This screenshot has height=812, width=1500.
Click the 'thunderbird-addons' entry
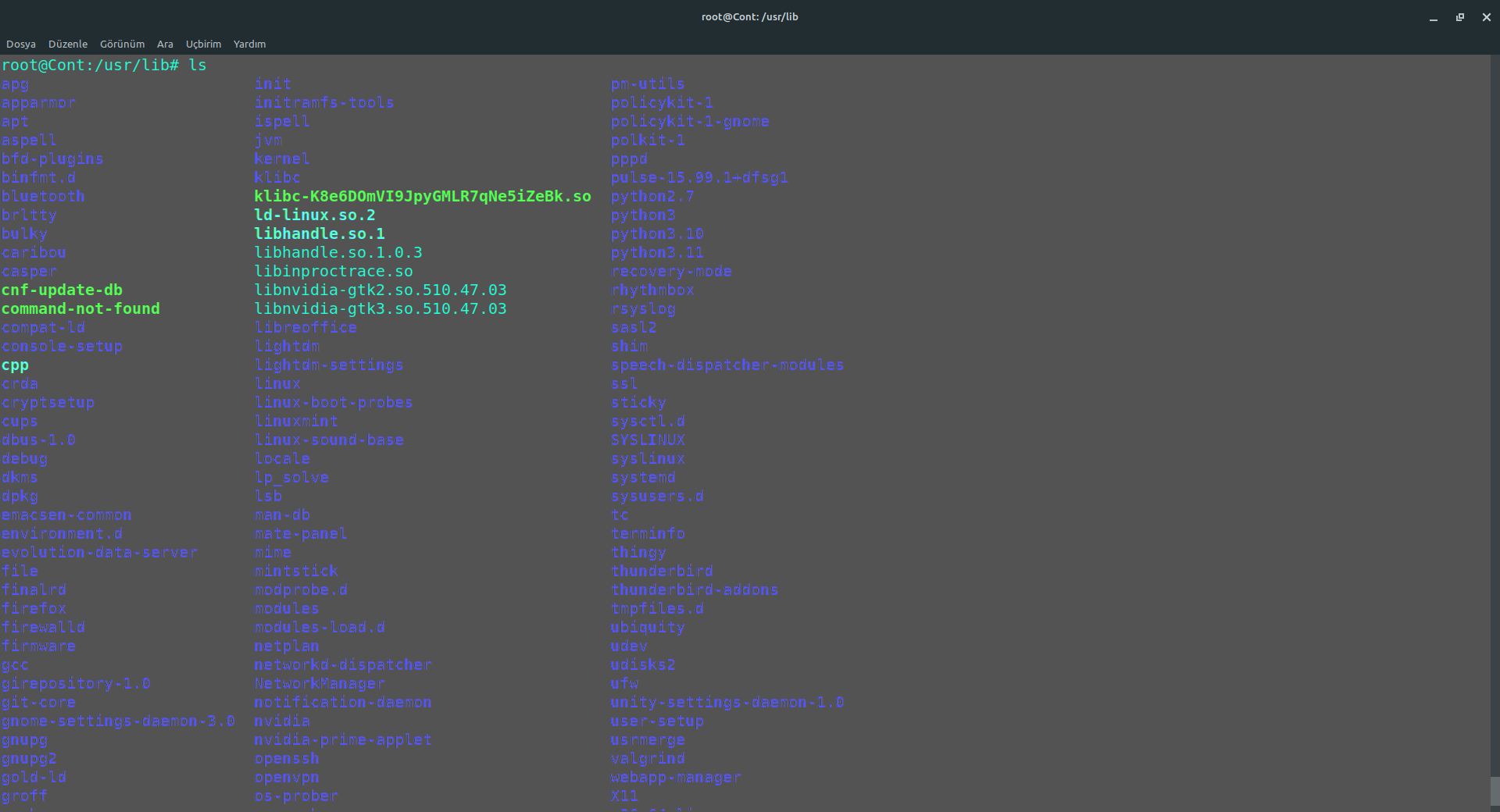695,590
